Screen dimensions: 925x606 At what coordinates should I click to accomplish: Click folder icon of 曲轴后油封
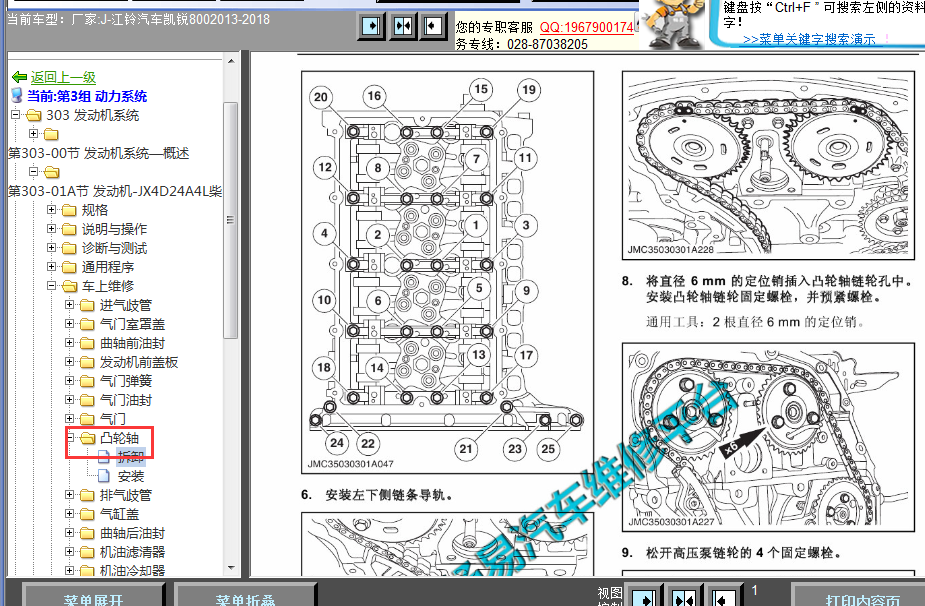(x=87, y=533)
